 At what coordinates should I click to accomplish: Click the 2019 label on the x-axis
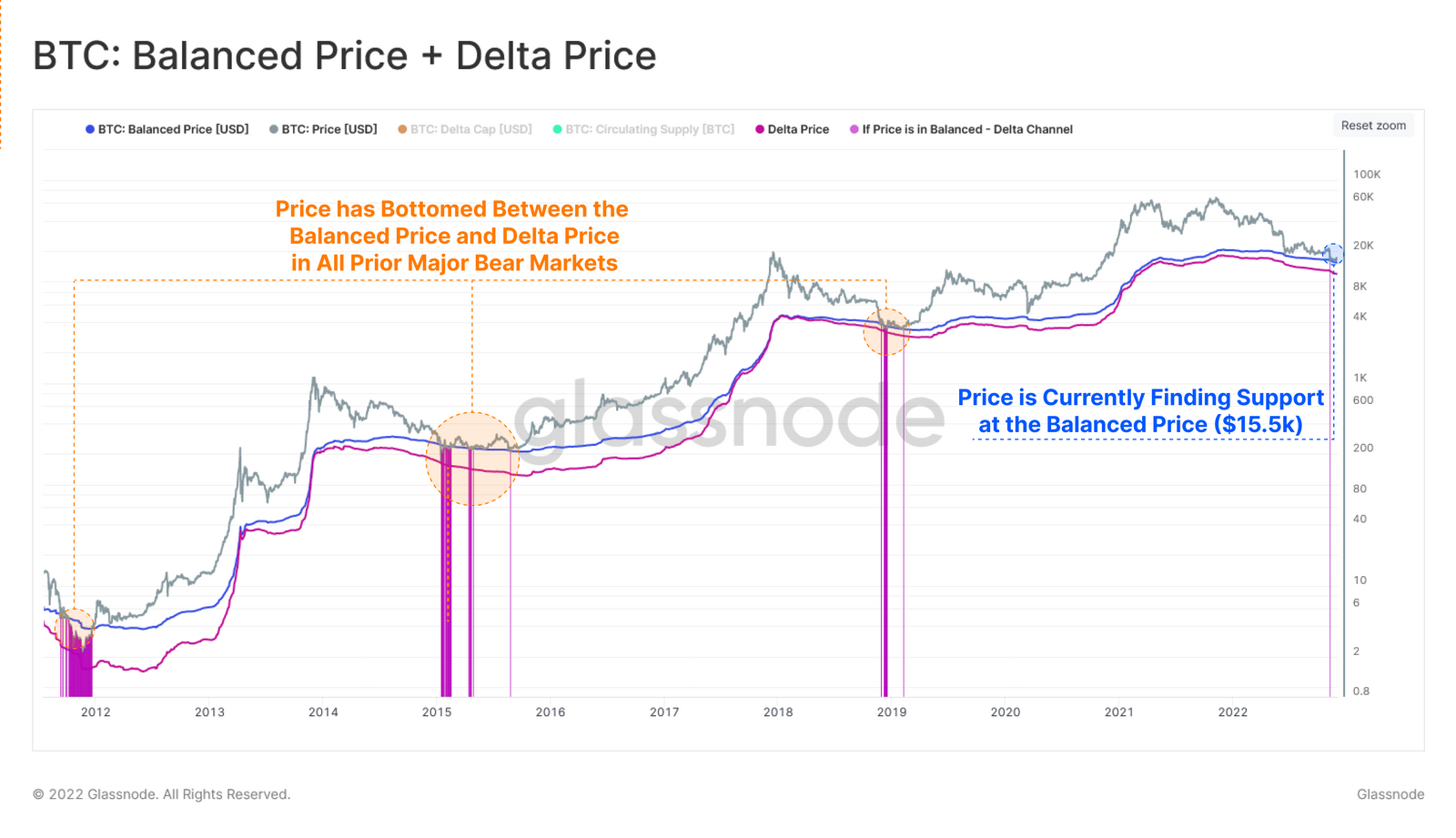892,712
